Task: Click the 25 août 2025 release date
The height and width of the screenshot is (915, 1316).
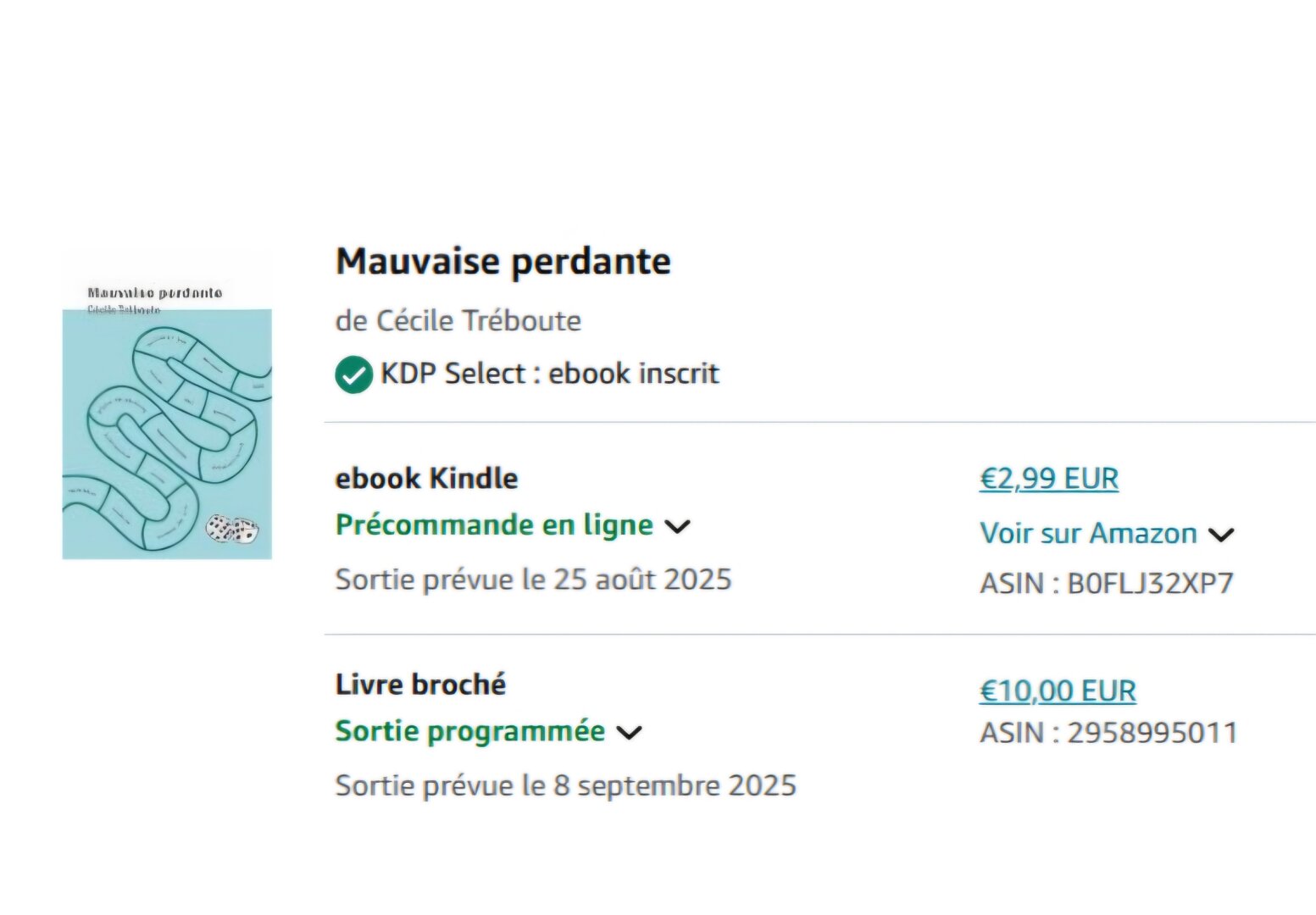Action: 642,579
